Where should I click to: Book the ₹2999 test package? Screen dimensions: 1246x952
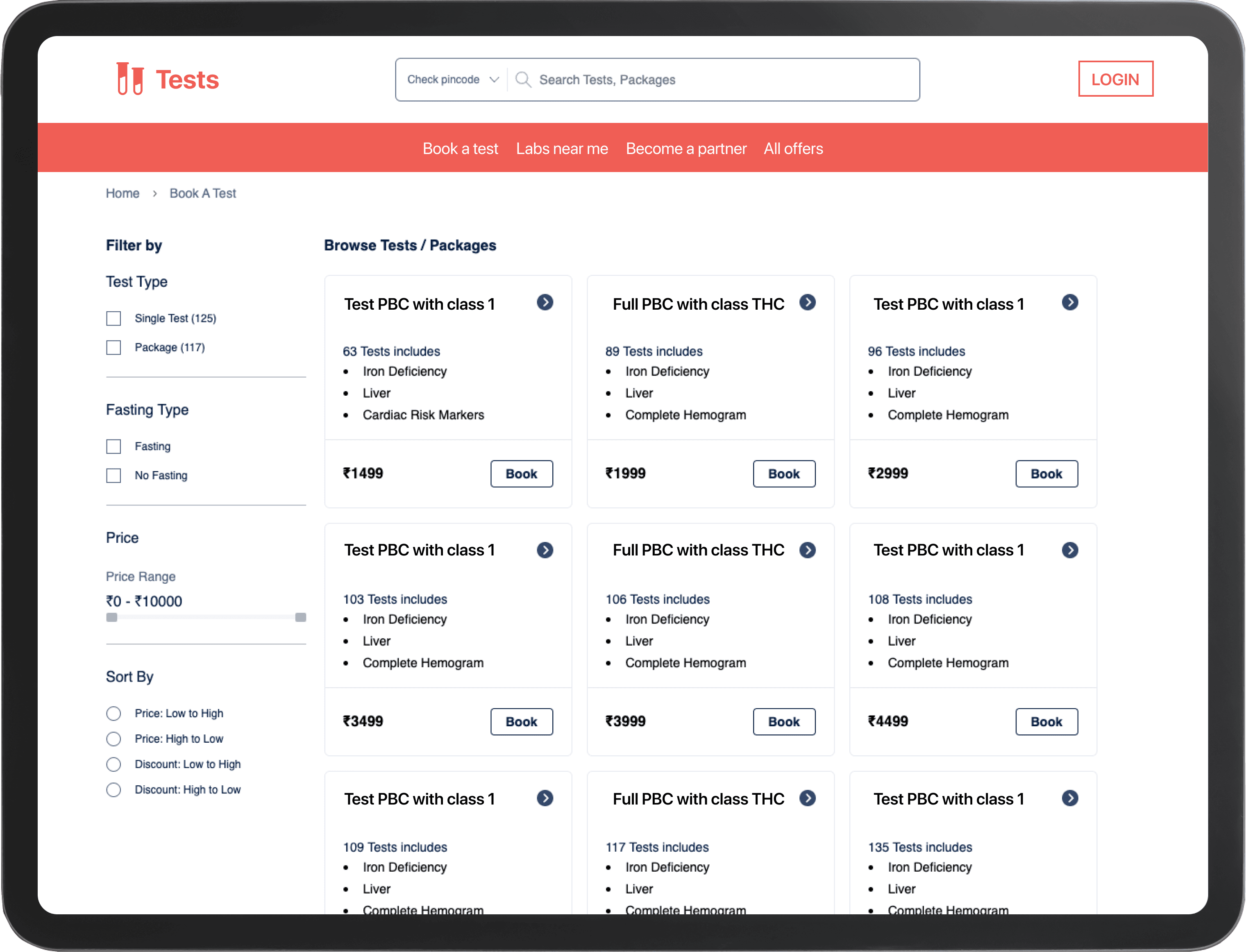pos(1046,474)
